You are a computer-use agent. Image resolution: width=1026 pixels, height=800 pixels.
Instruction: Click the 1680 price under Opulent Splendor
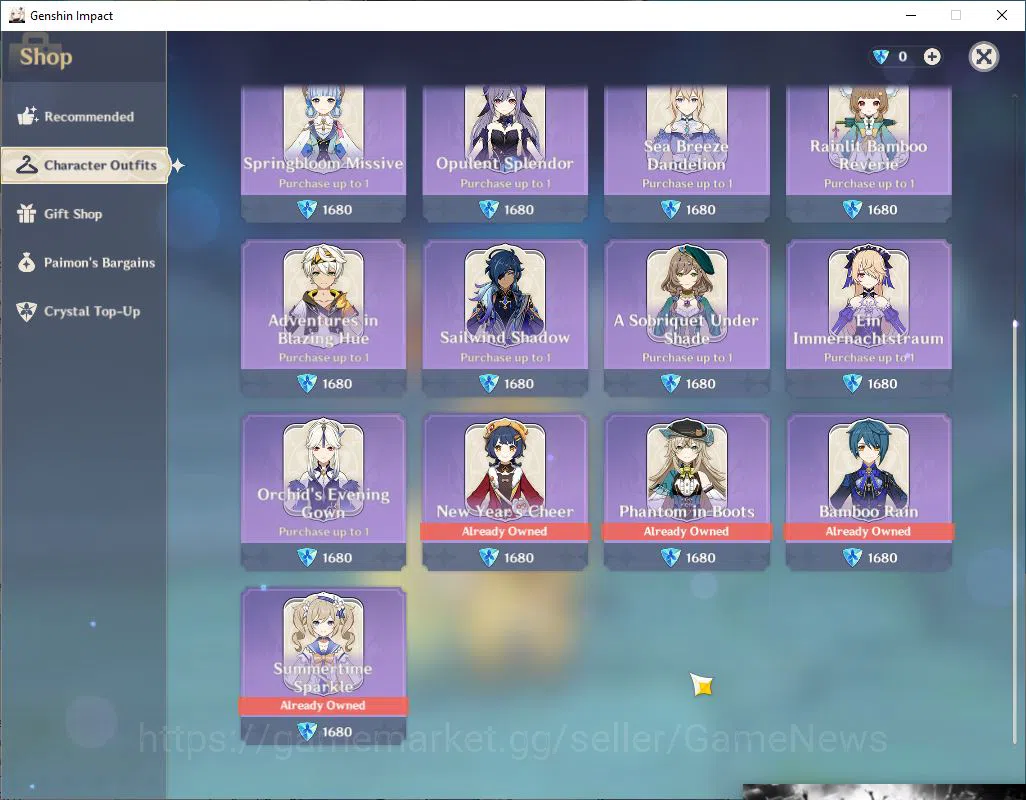[x=519, y=210]
